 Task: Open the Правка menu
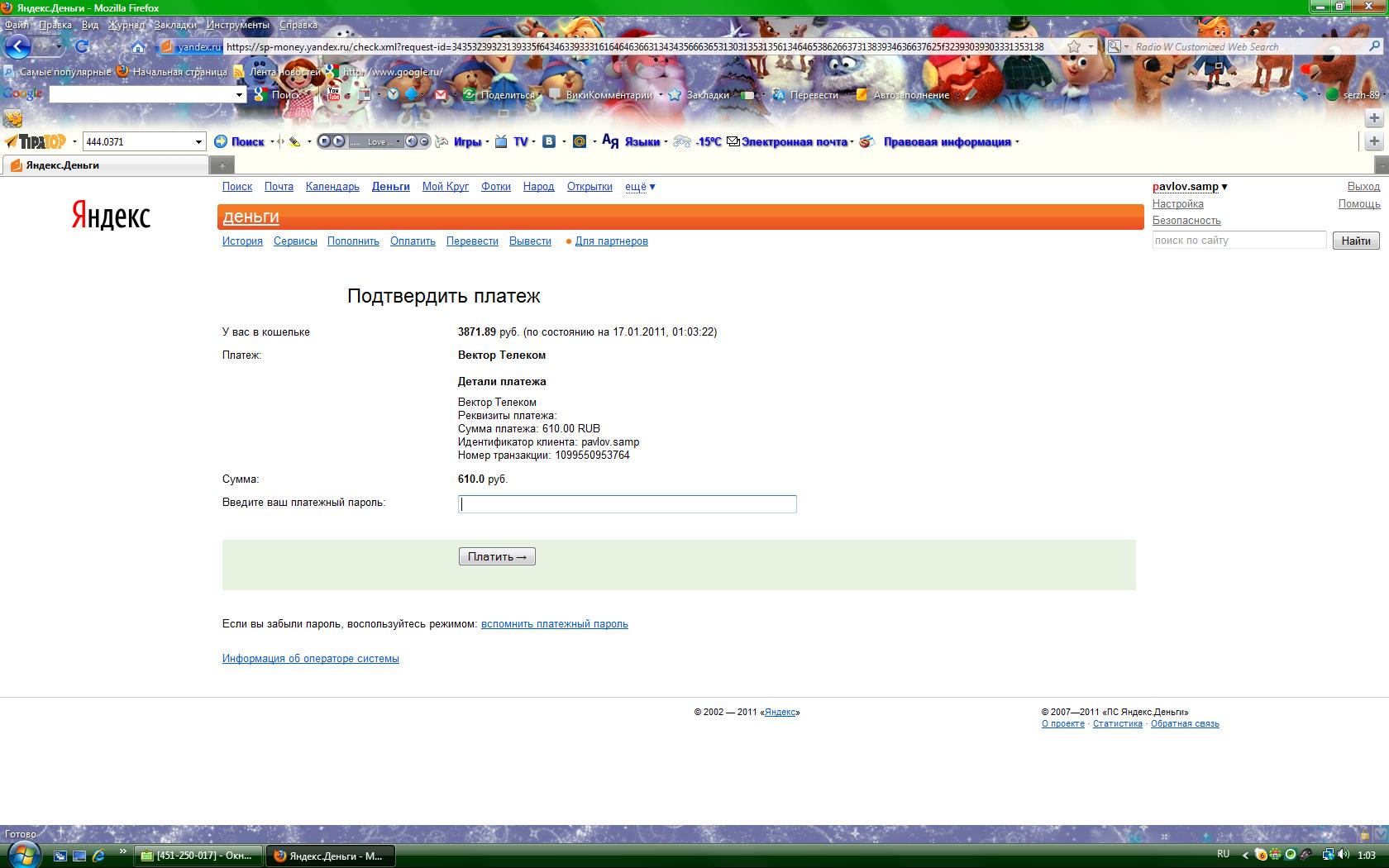point(55,25)
